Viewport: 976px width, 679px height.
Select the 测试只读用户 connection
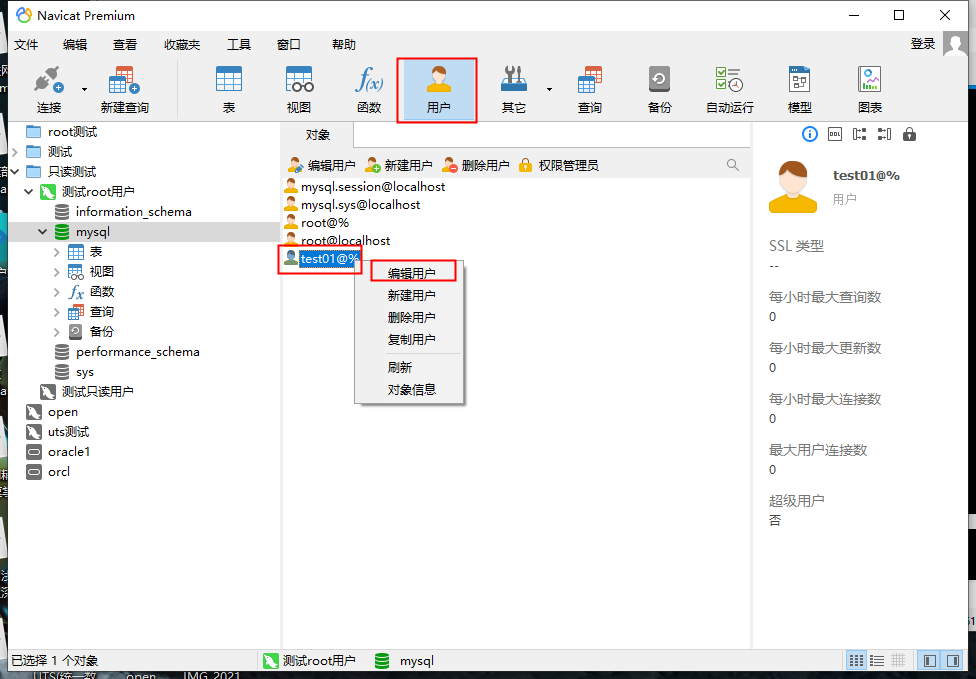pyautogui.click(x=87, y=391)
